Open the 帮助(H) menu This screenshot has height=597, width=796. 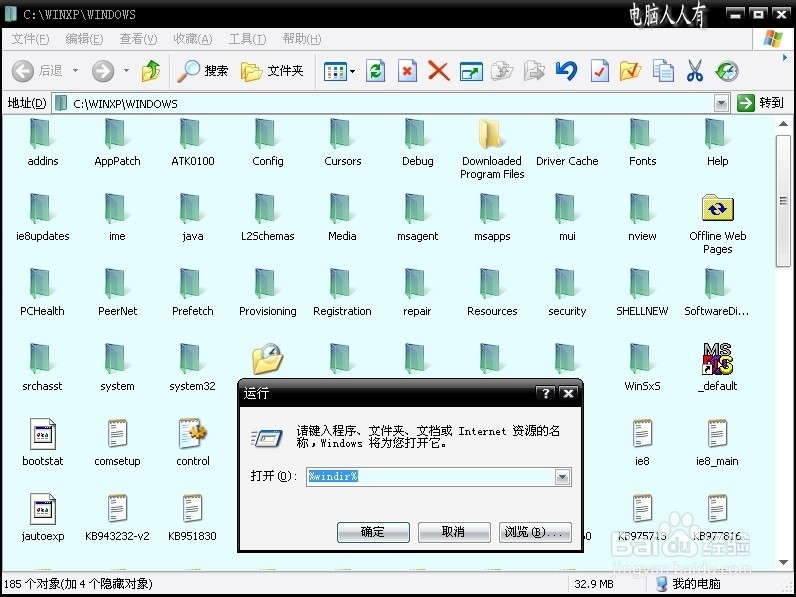302,39
